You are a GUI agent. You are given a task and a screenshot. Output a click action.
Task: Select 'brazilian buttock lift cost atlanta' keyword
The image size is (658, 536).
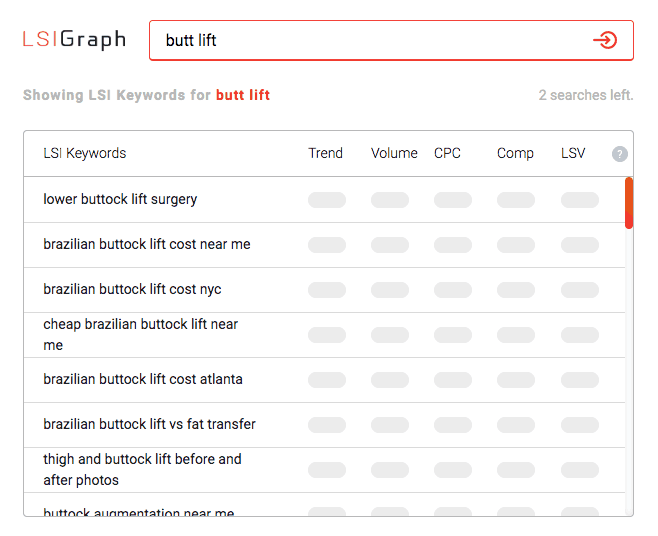coord(143,379)
